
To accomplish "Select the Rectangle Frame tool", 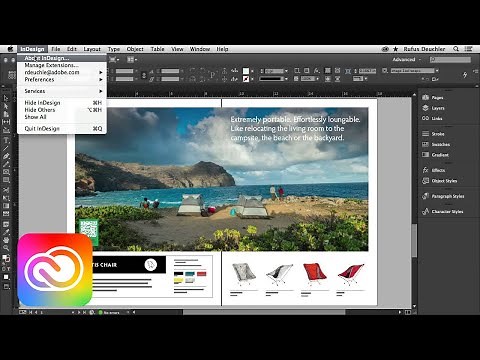I will coord(6,172).
